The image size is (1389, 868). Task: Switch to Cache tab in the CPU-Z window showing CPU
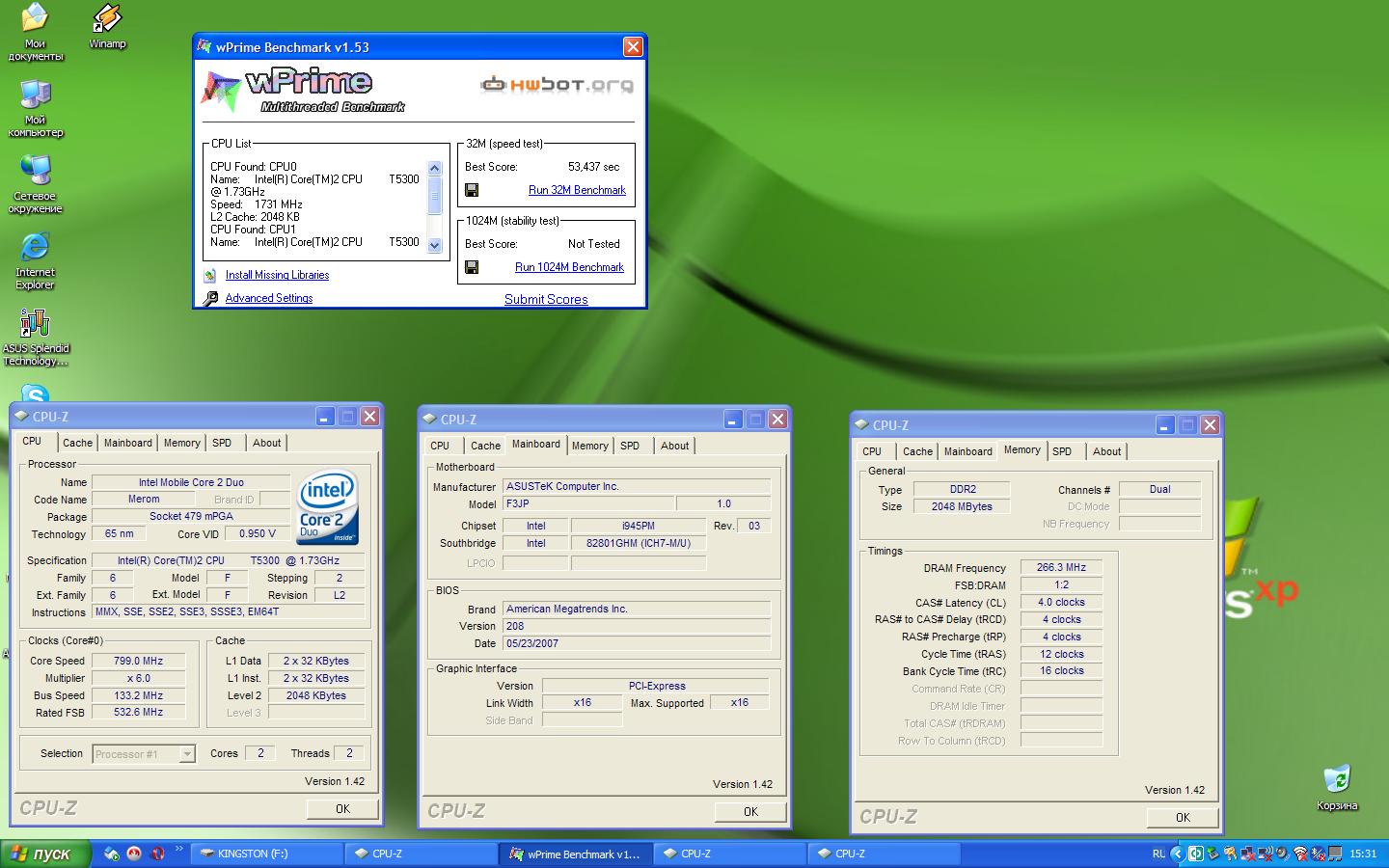pyautogui.click(x=77, y=443)
